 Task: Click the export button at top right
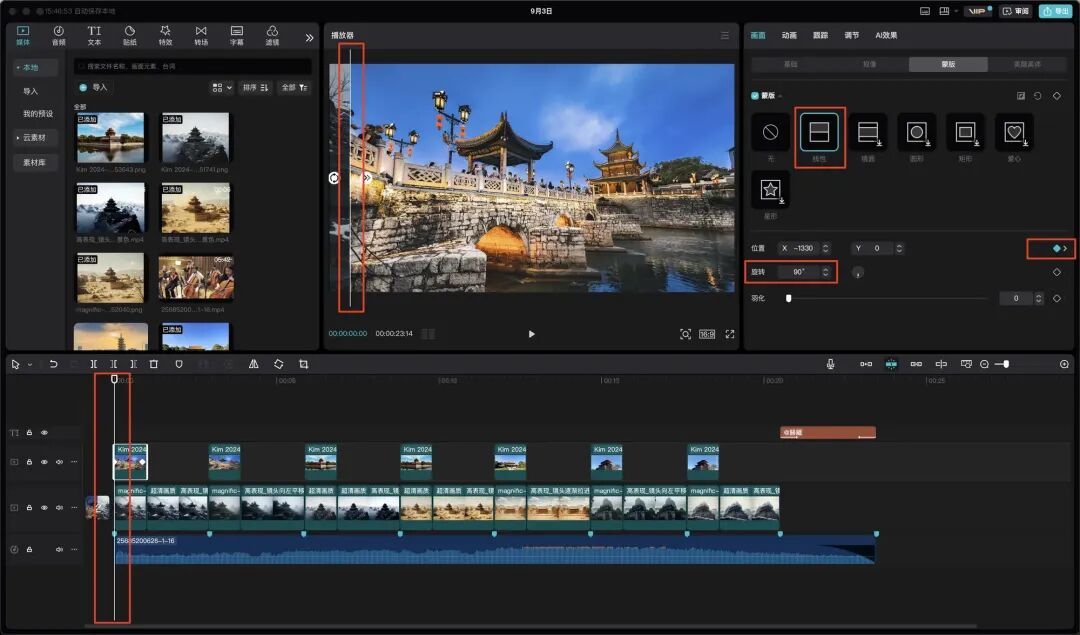tap(1055, 11)
